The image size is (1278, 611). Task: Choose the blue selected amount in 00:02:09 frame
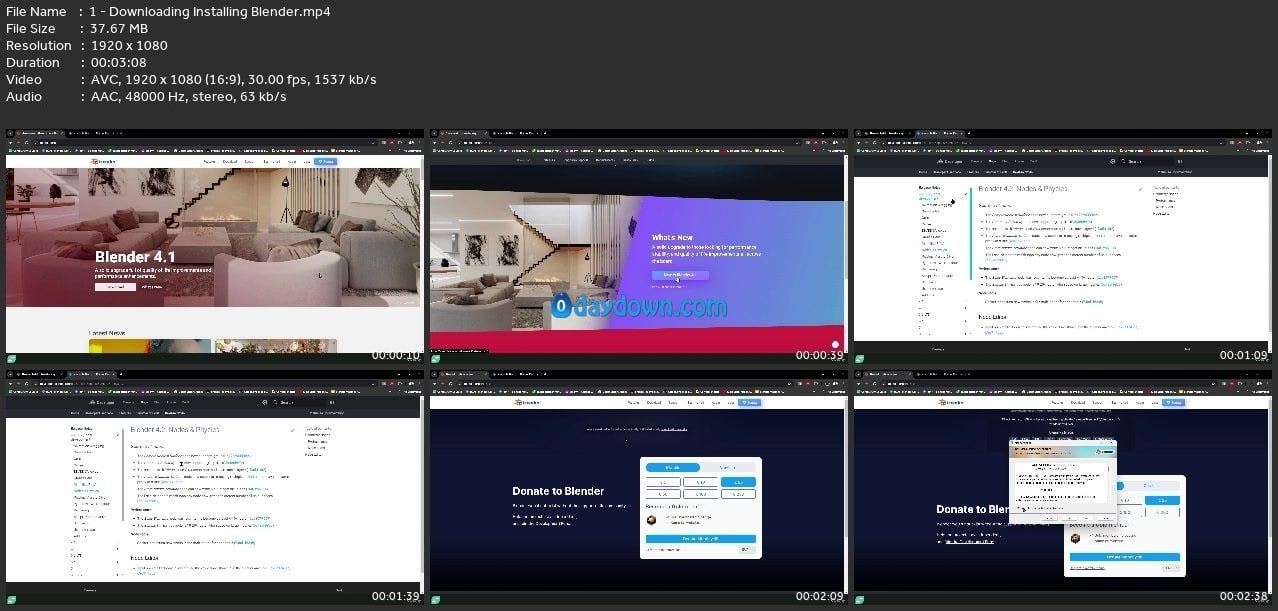pos(738,482)
